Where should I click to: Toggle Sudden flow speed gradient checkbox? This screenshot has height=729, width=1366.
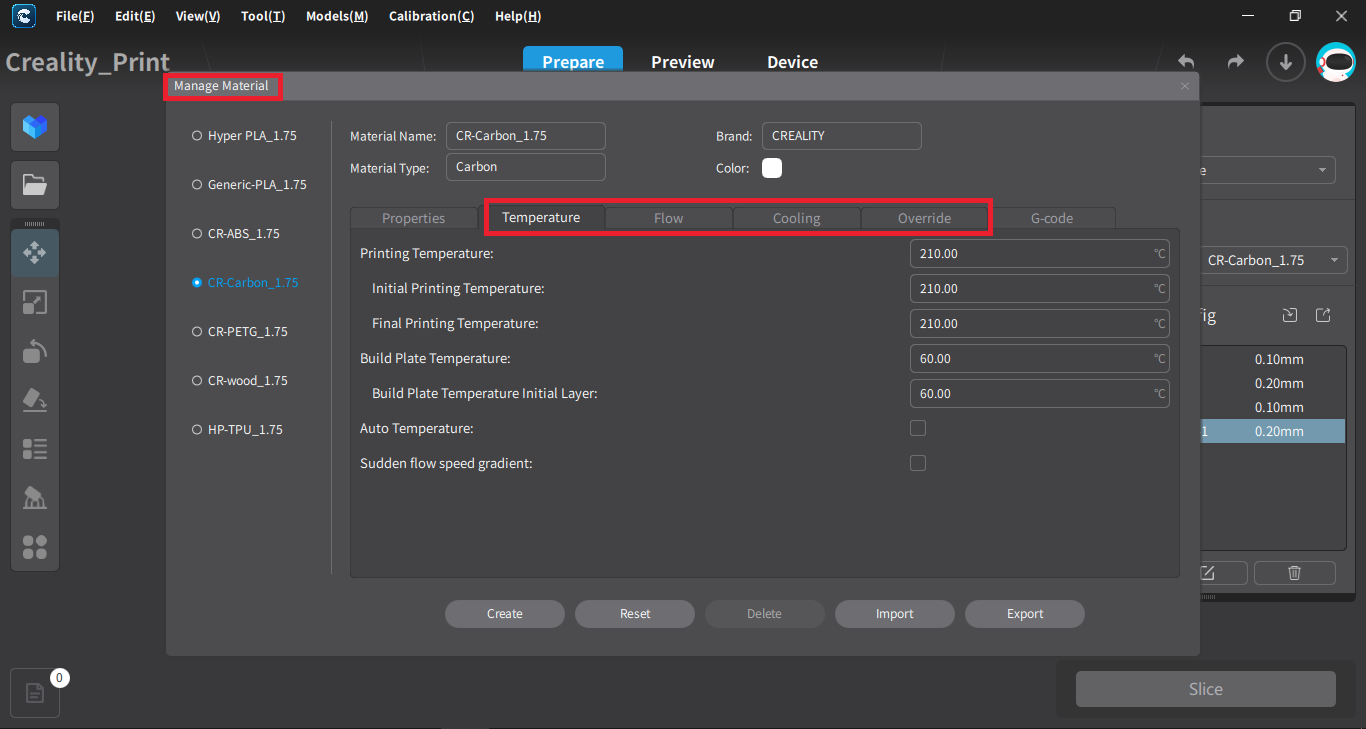point(918,463)
